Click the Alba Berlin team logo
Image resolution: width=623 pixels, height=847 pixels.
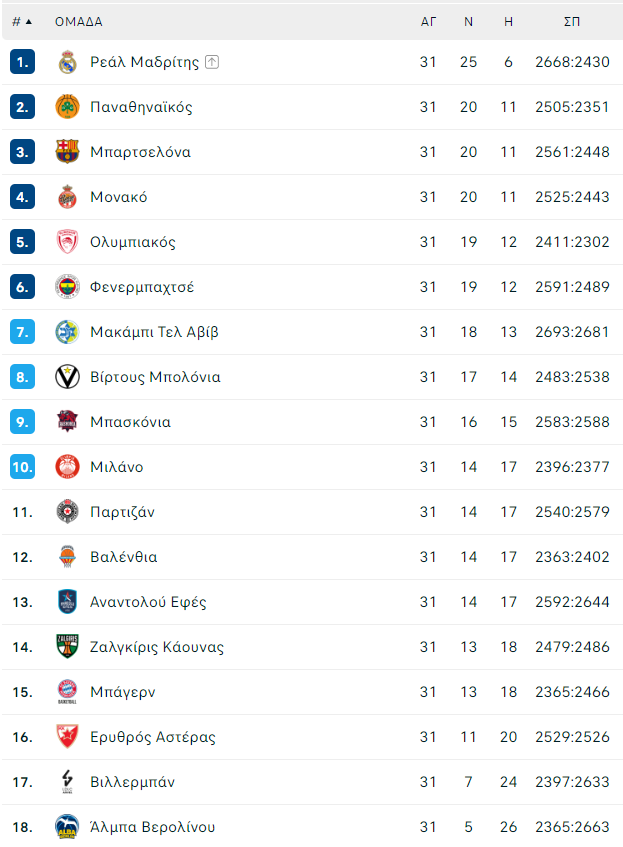pos(67,826)
